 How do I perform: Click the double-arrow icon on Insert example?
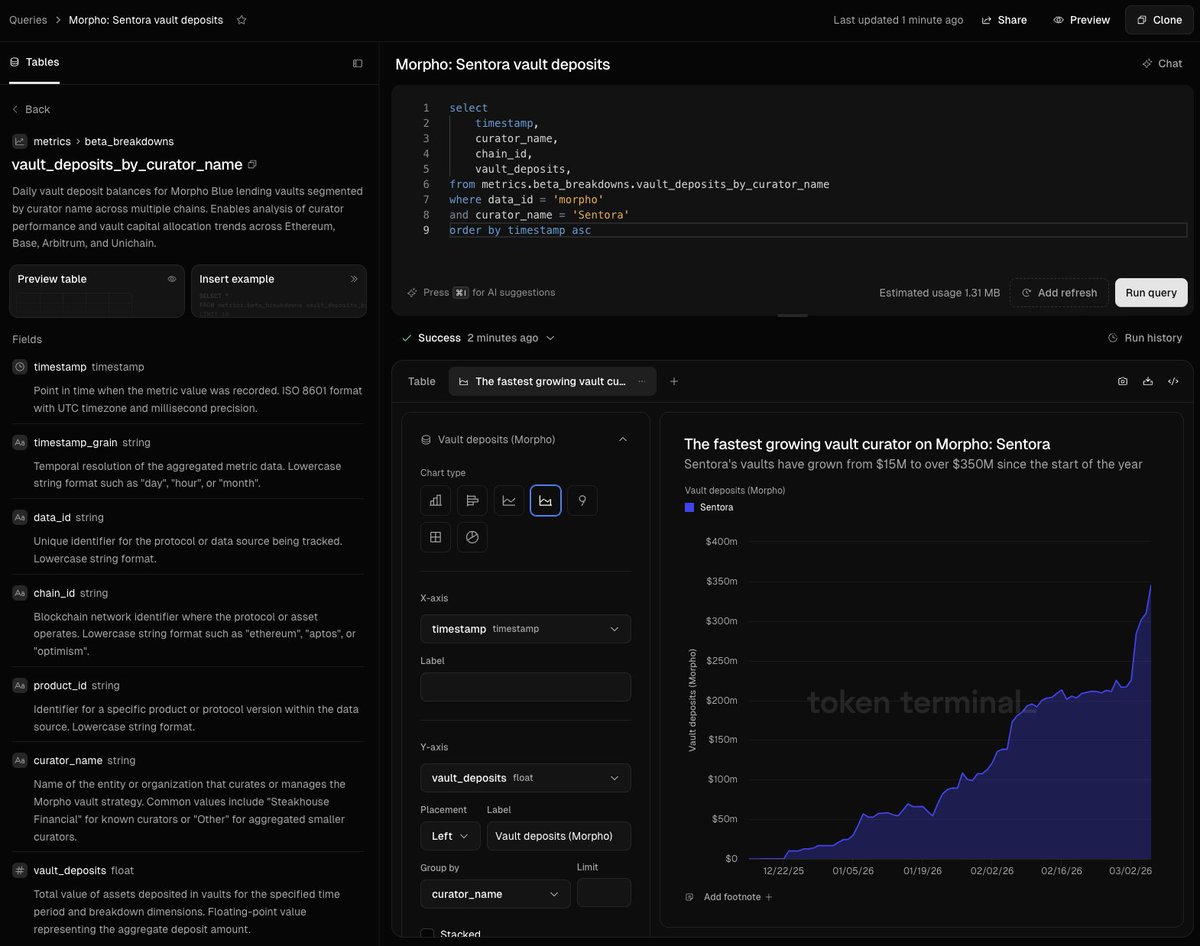pos(353,279)
